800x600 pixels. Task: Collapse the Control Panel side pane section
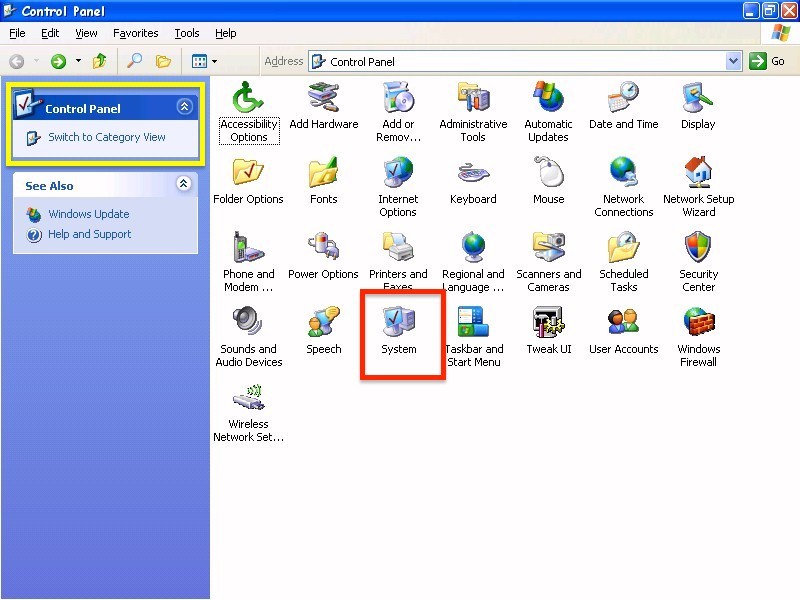point(184,107)
